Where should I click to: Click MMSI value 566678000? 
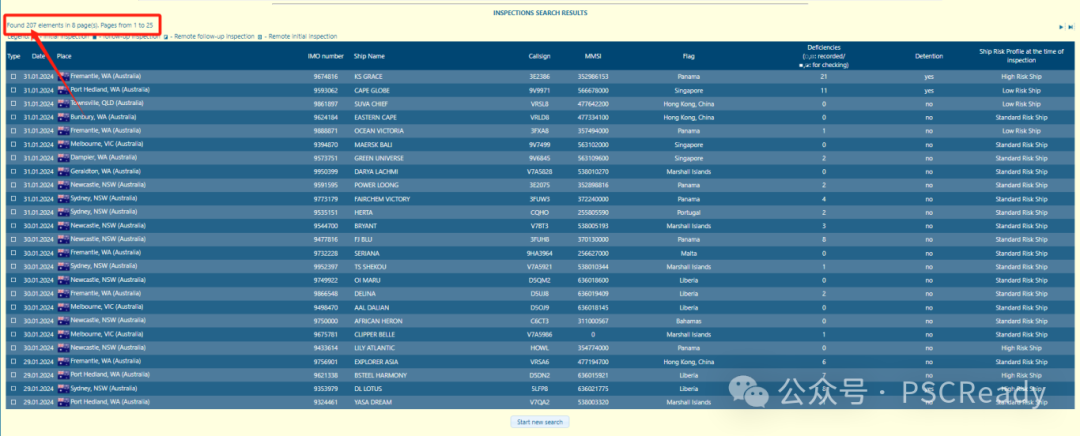pos(593,90)
